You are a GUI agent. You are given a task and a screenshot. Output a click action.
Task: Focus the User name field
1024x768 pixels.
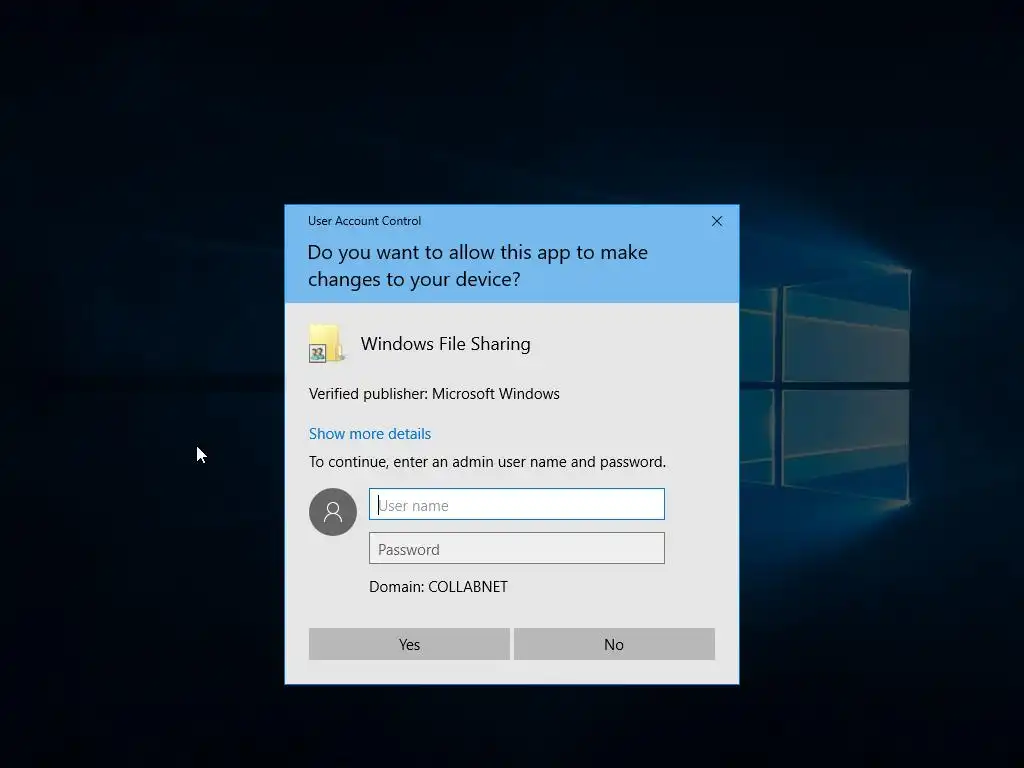tap(517, 504)
